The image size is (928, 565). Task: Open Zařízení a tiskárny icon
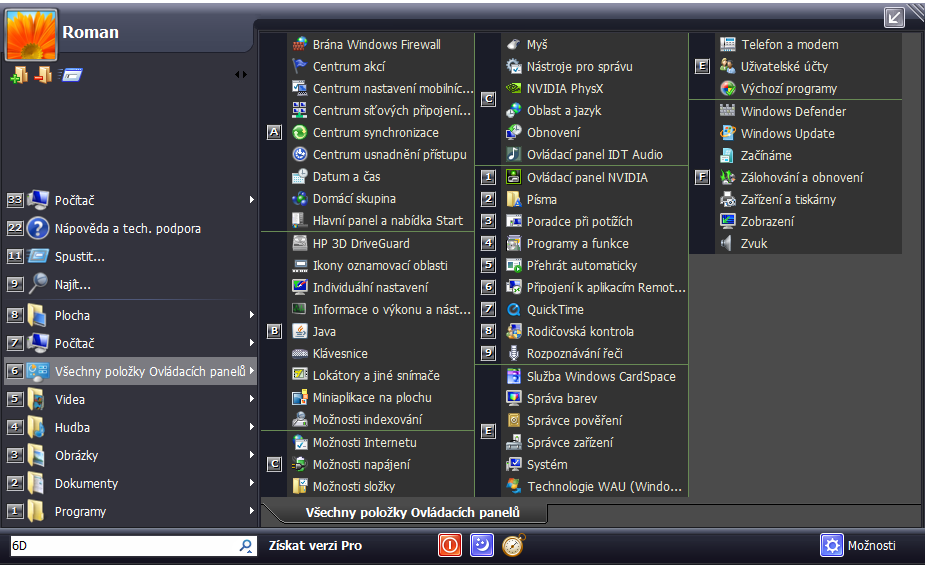tap(727, 199)
